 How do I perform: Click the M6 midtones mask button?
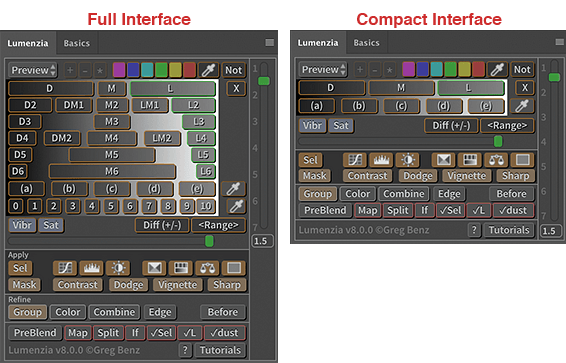(112, 171)
